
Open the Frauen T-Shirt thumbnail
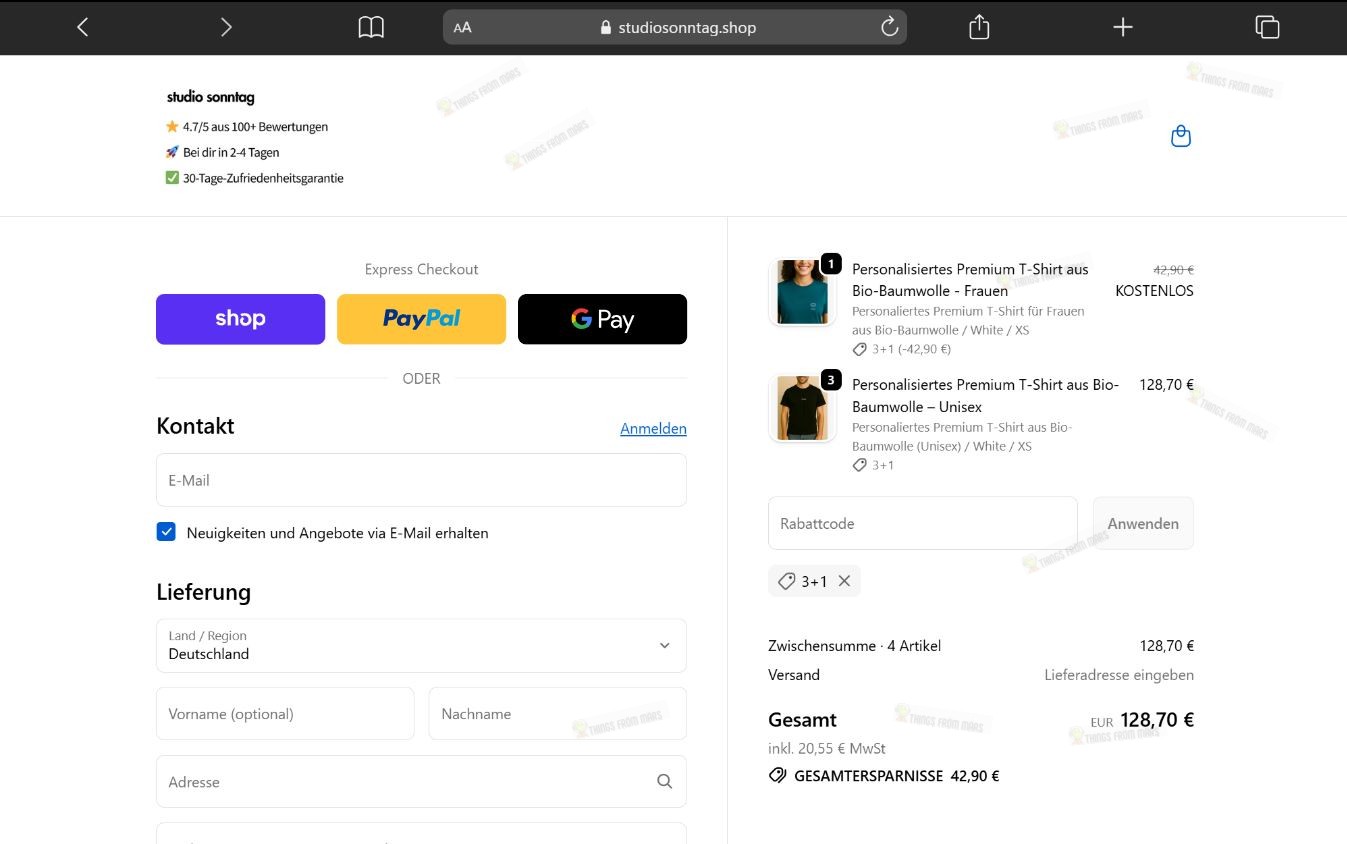point(802,292)
